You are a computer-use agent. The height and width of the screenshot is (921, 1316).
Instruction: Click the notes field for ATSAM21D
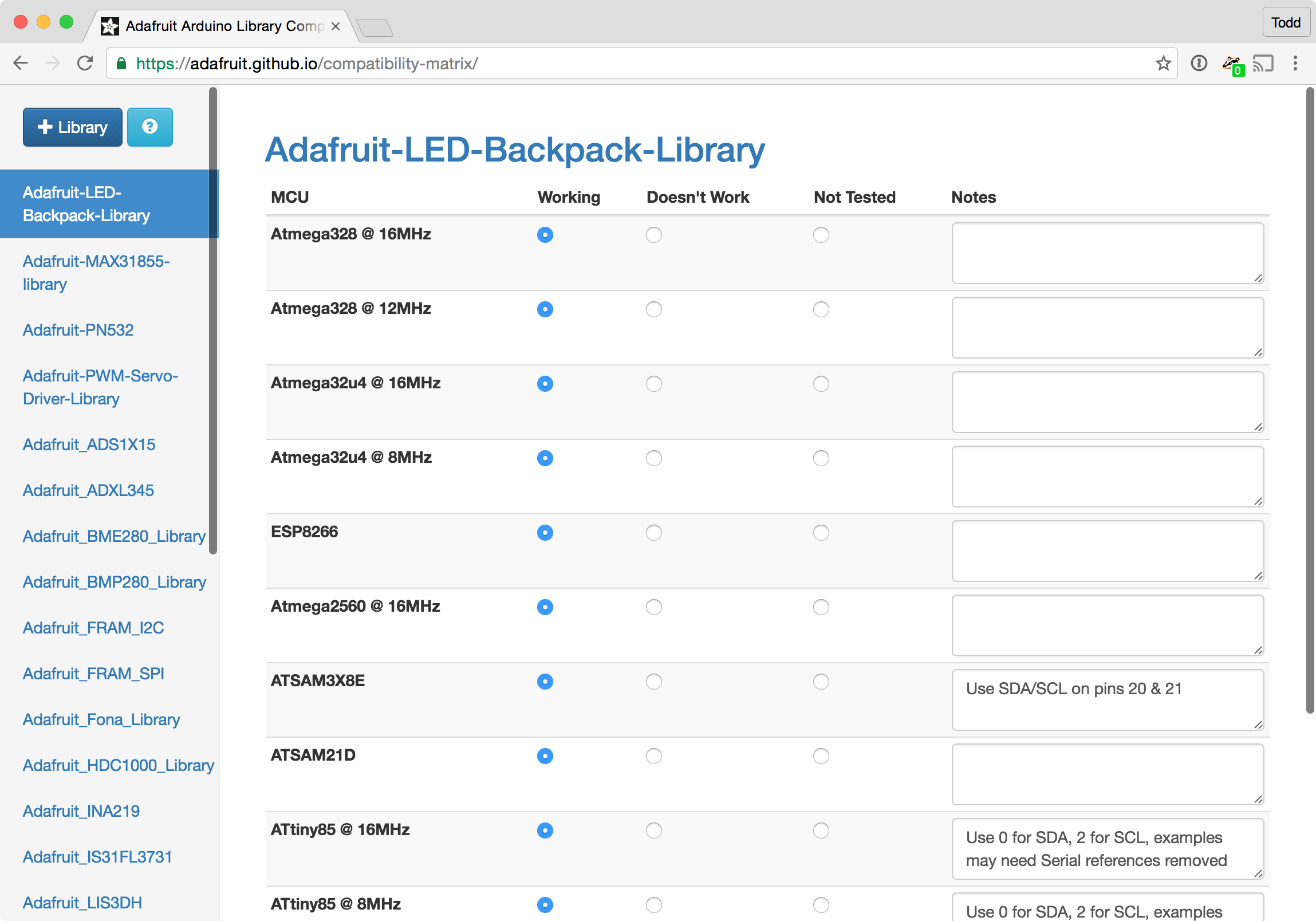[x=1108, y=774]
